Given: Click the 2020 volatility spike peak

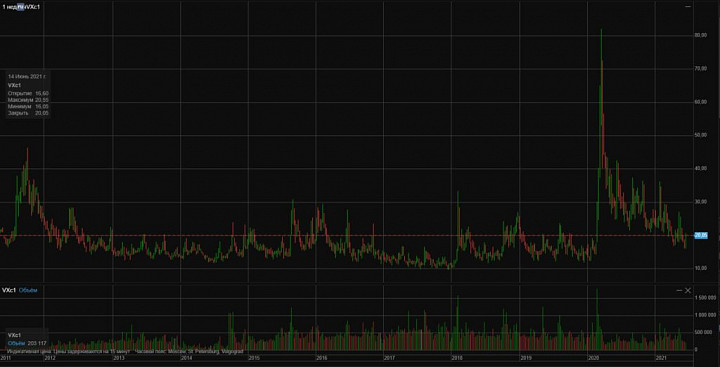Looking at the screenshot, I should coord(601,30).
